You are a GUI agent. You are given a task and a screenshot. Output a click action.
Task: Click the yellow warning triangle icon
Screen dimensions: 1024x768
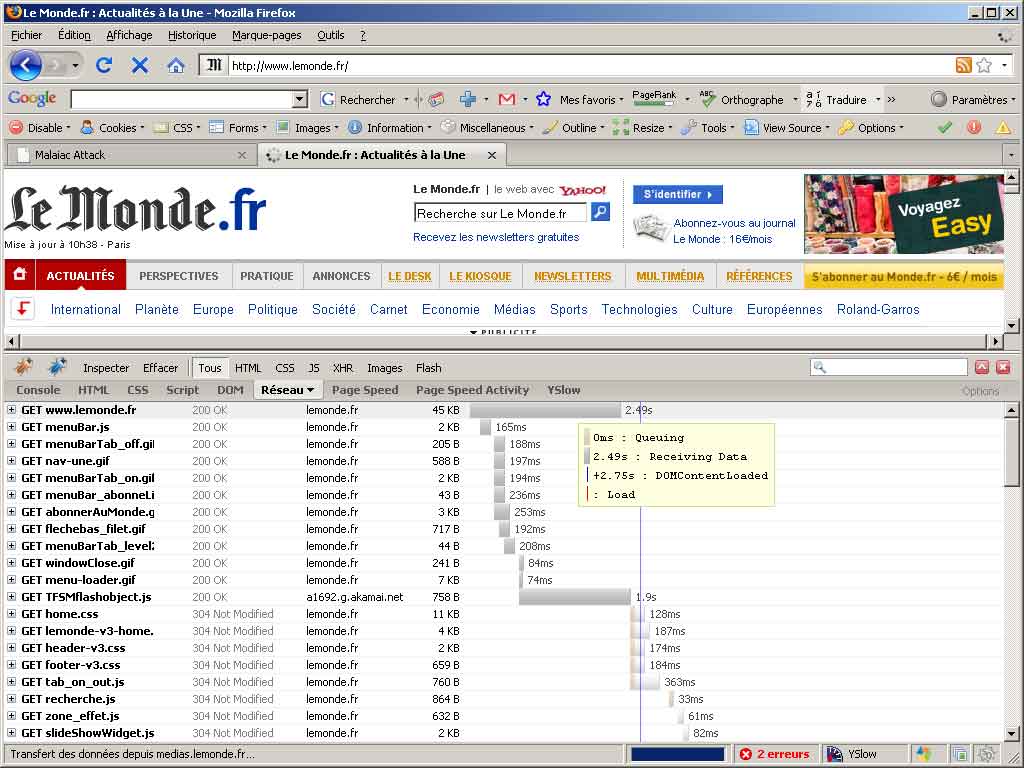click(1003, 127)
